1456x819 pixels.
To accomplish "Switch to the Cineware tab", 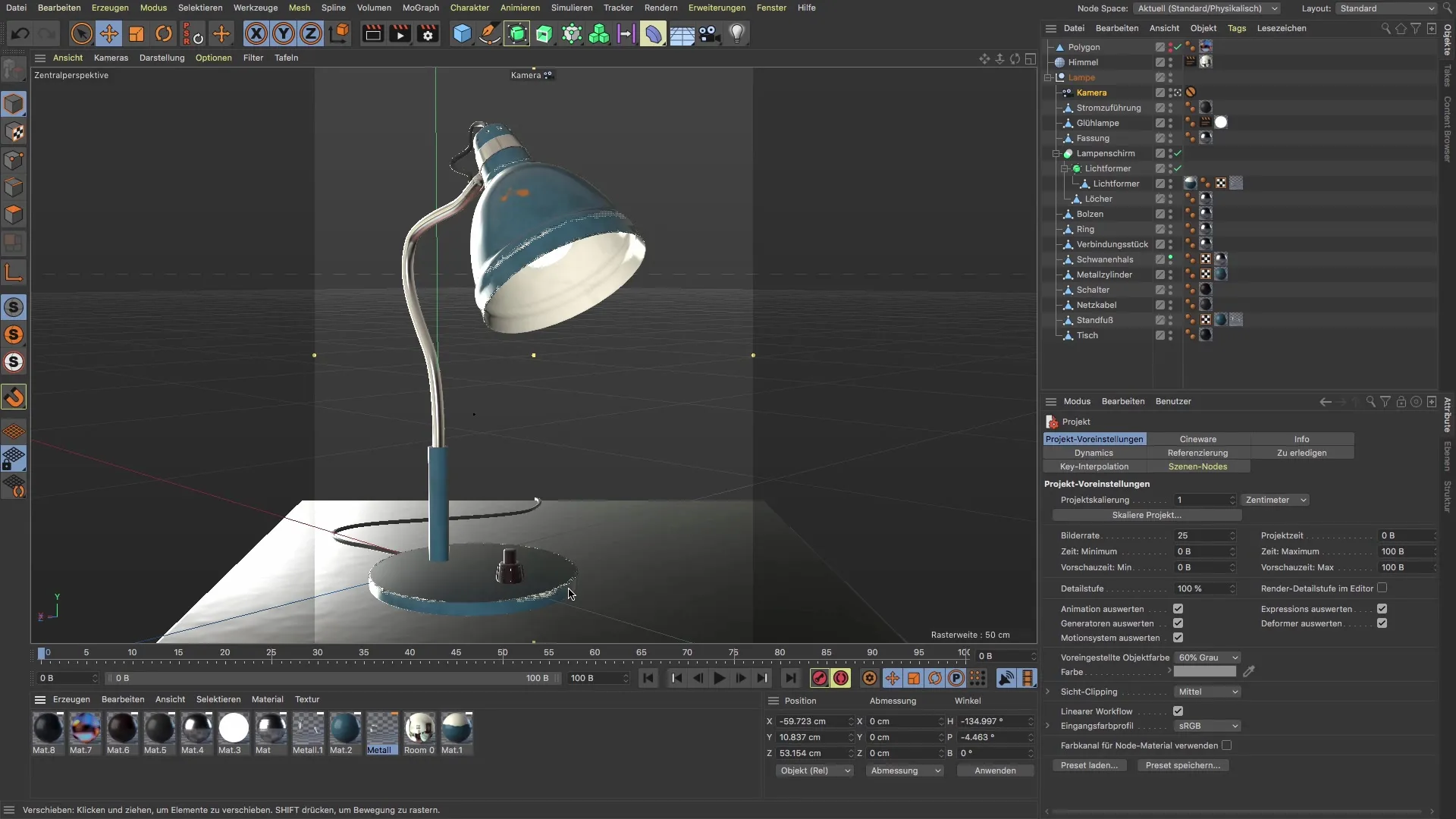I will (x=1198, y=439).
